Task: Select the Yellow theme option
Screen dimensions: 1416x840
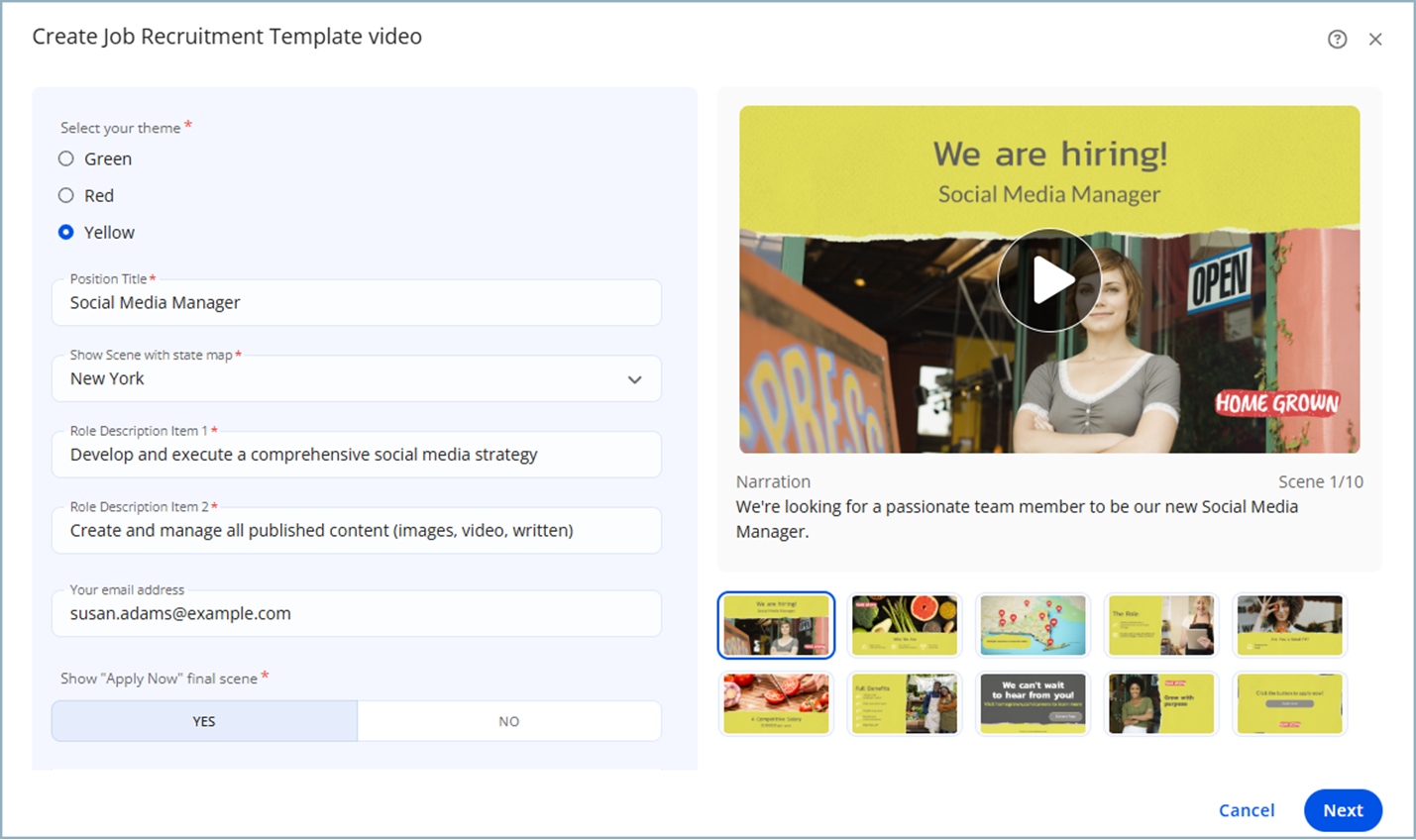Action: (x=65, y=232)
